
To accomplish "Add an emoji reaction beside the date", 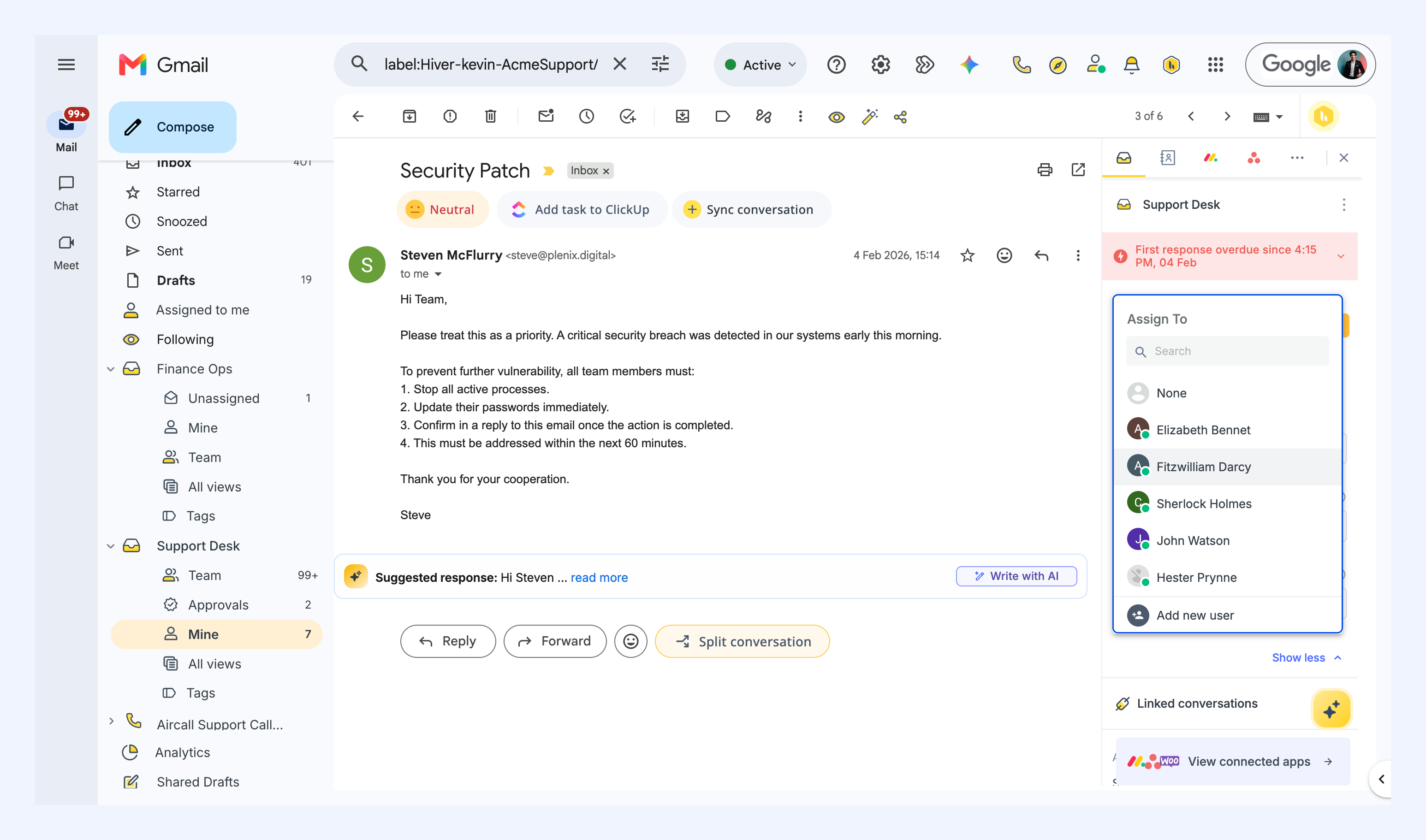I will (1004, 255).
